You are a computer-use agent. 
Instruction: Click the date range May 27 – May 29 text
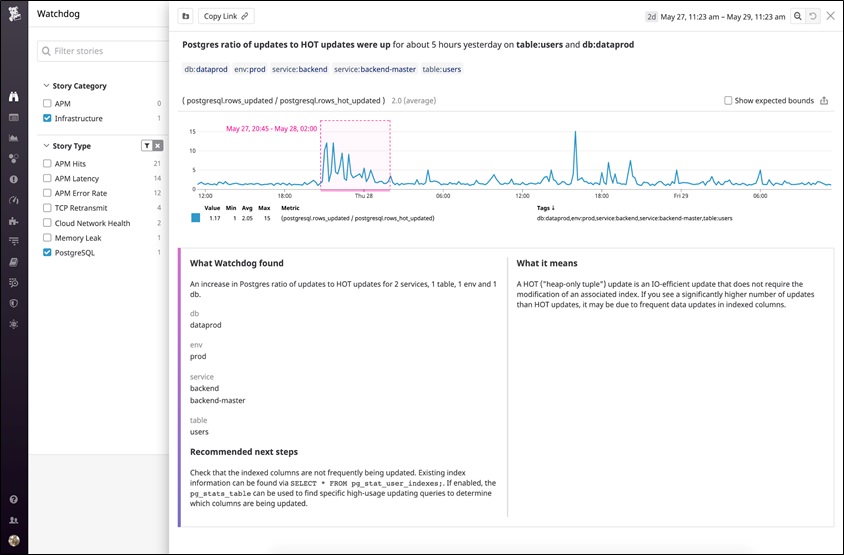(722, 17)
